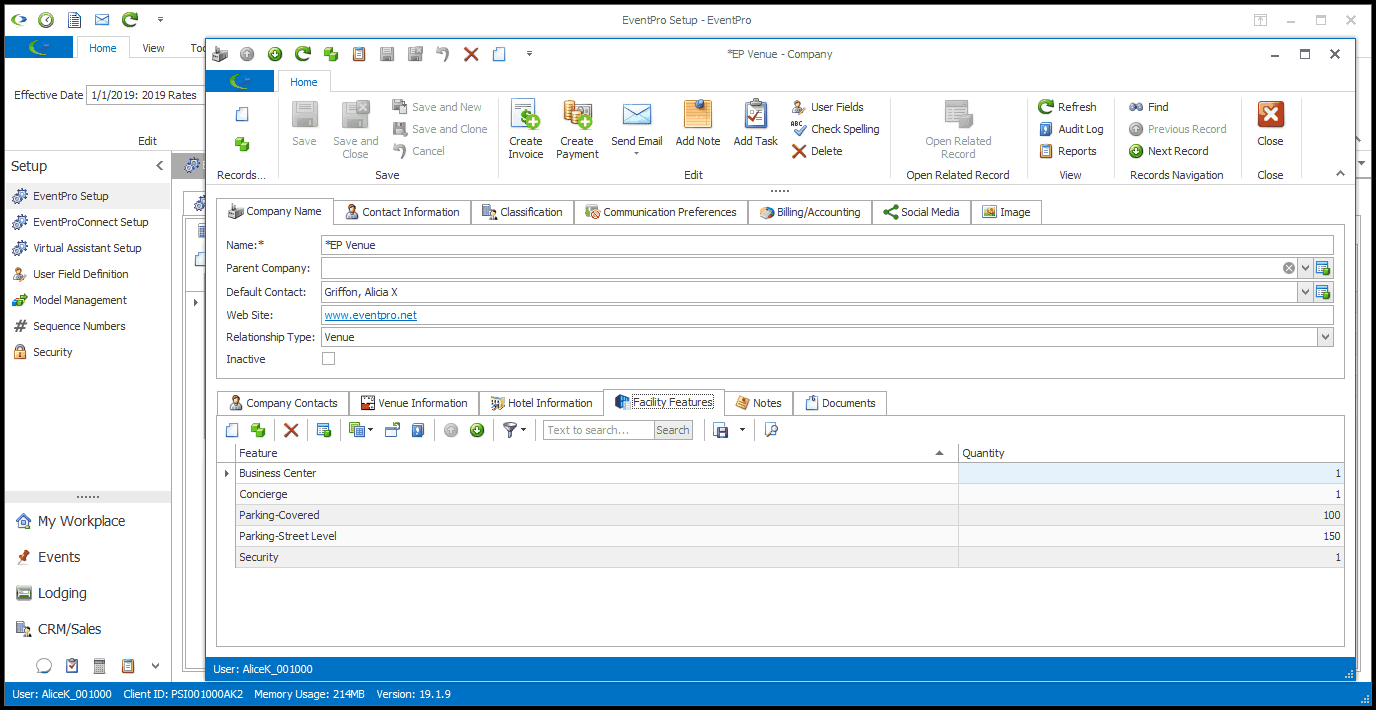1376x710 pixels.
Task: Open the Documents tab
Action: pos(840,403)
